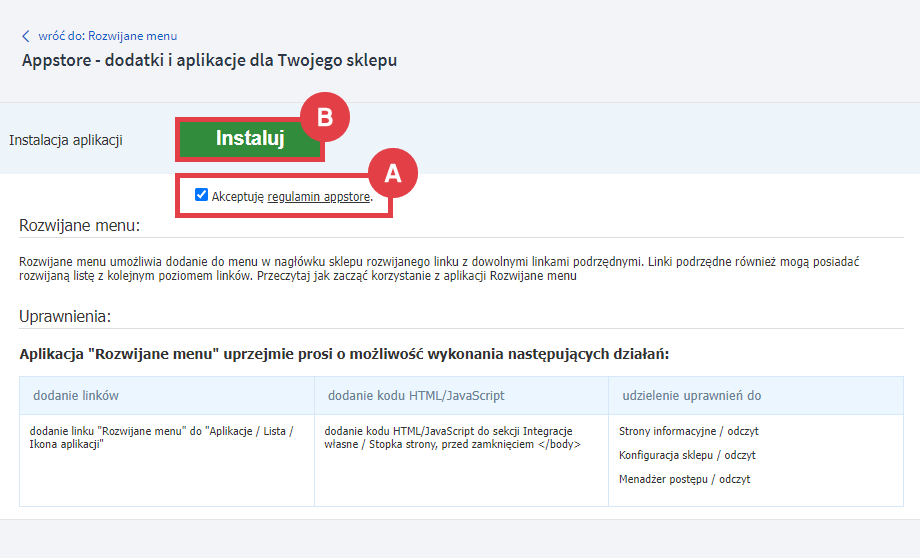The height and width of the screenshot is (558, 920).
Task: Go back via "wróć do: Rozwijane menu" link
Action: [107, 36]
